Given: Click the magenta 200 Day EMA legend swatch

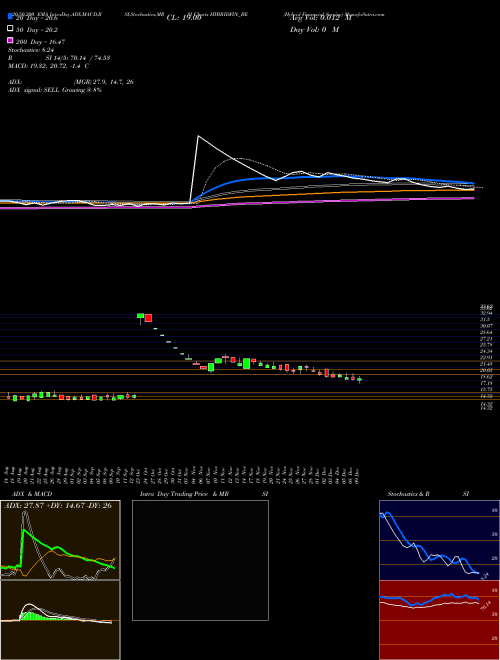Looking at the screenshot, I should click(x=10, y=40).
